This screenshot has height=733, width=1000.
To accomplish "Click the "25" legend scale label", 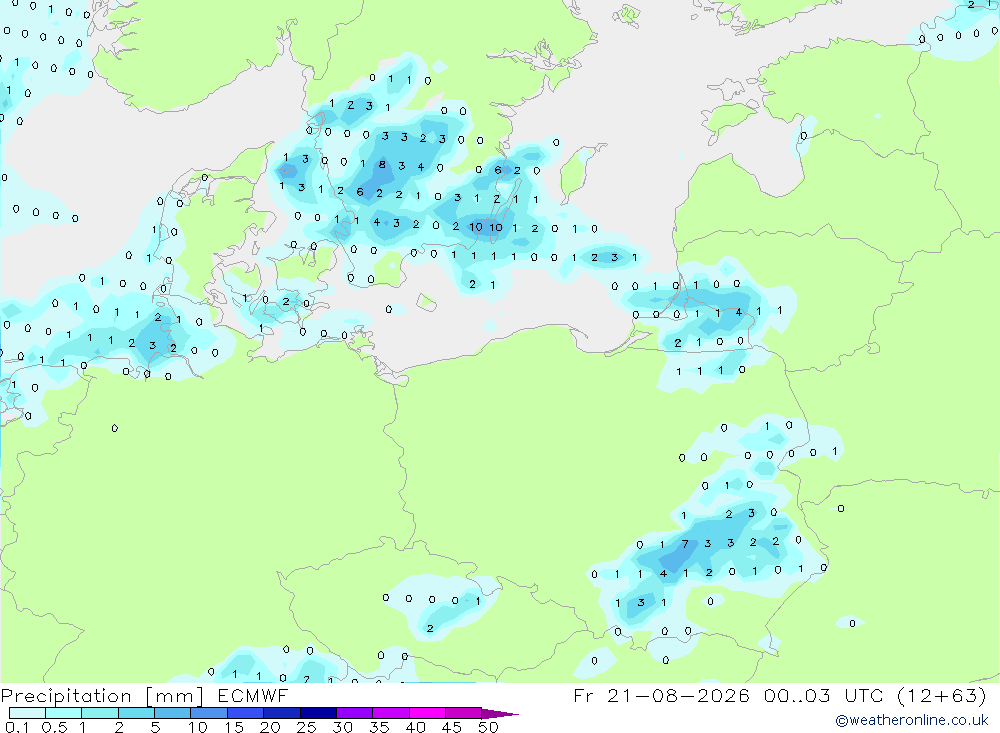I will (307, 727).
